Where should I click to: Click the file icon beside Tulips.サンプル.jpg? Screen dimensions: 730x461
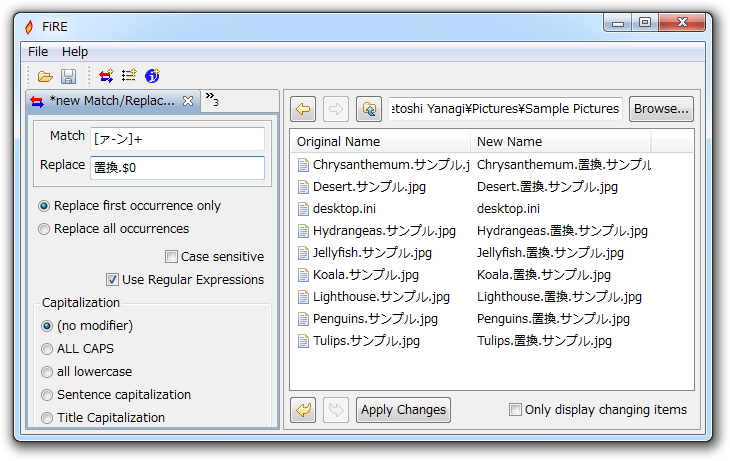click(x=303, y=341)
